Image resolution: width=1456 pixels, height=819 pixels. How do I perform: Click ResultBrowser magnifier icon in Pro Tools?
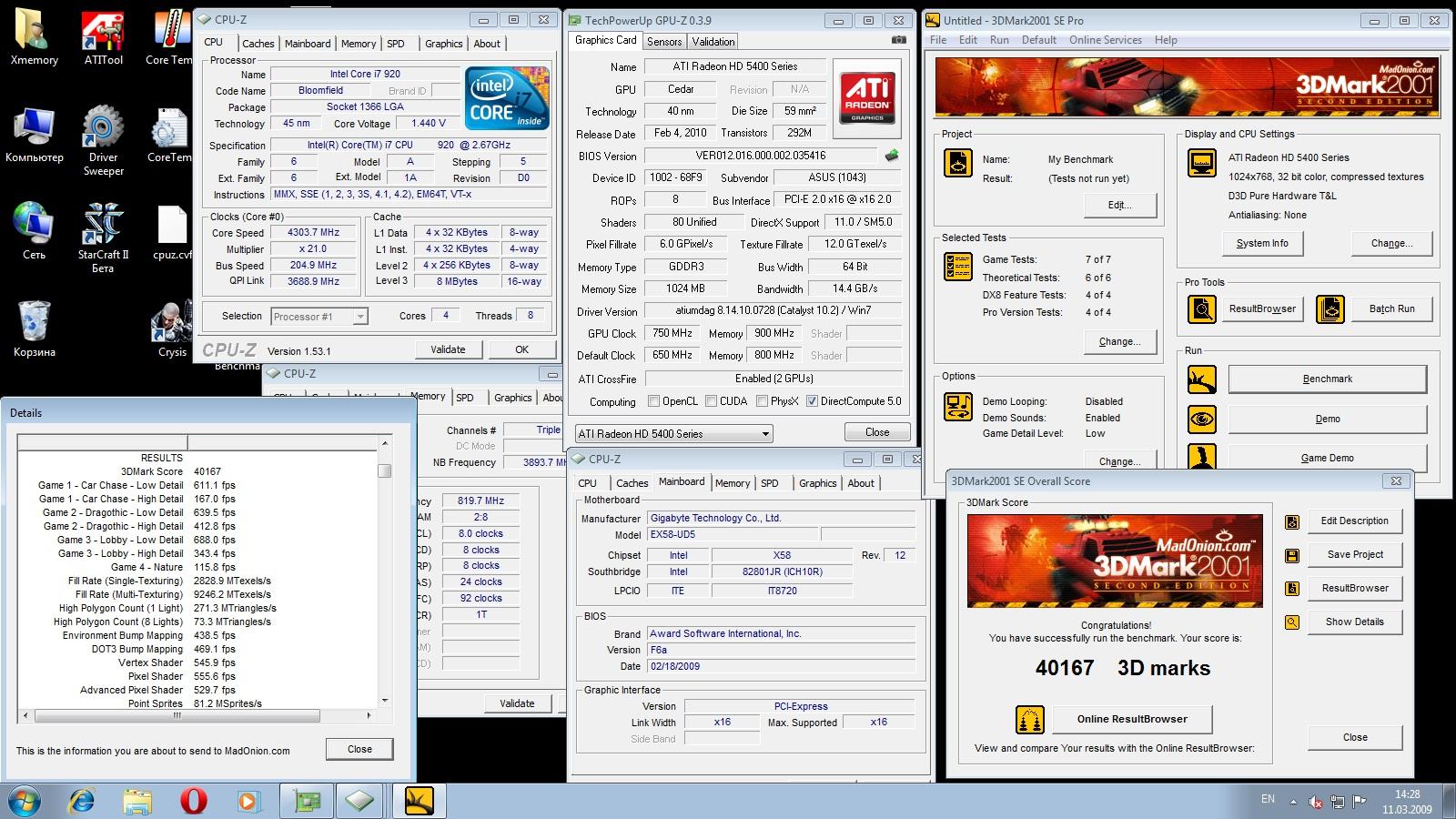1202,309
